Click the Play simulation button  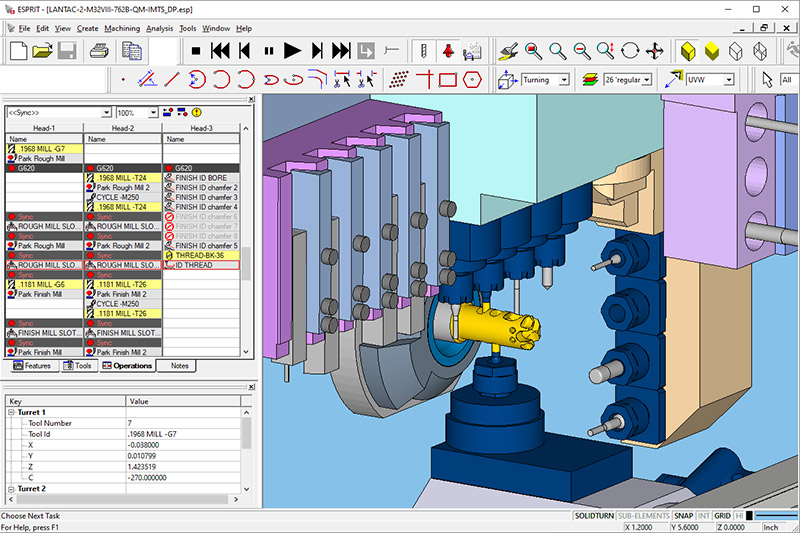point(292,50)
